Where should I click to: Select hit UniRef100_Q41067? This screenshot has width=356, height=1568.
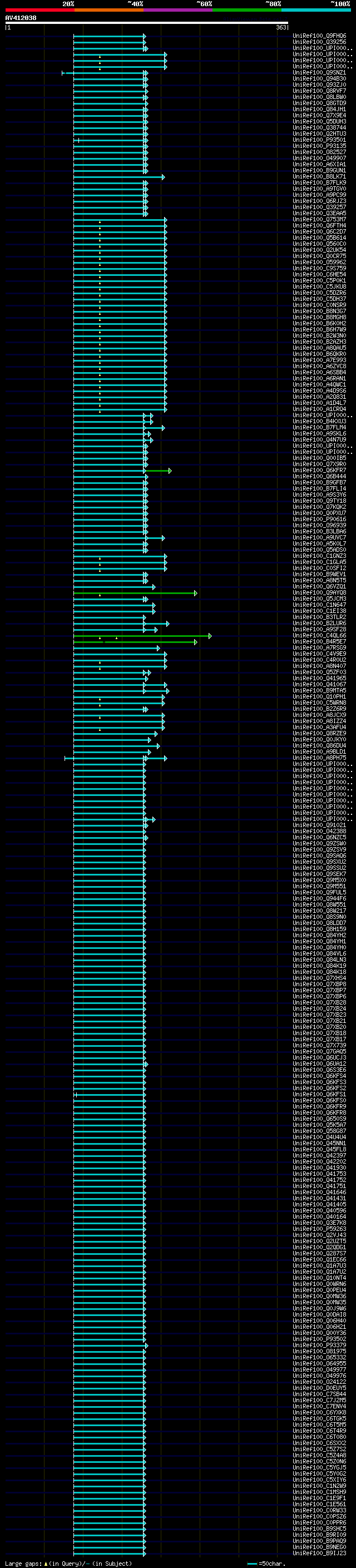click(x=319, y=684)
